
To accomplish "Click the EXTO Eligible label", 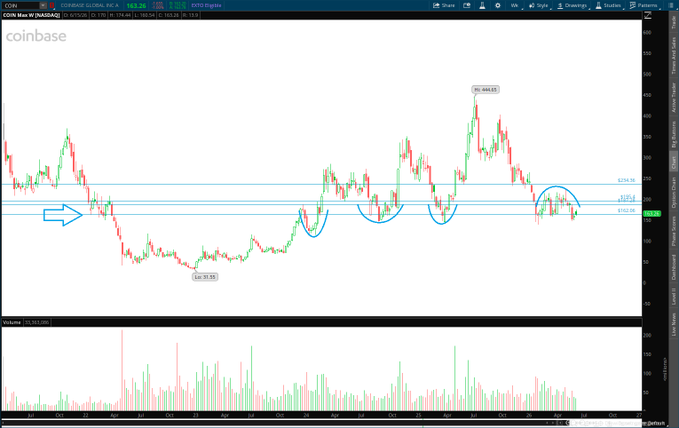I will click(x=206, y=5).
